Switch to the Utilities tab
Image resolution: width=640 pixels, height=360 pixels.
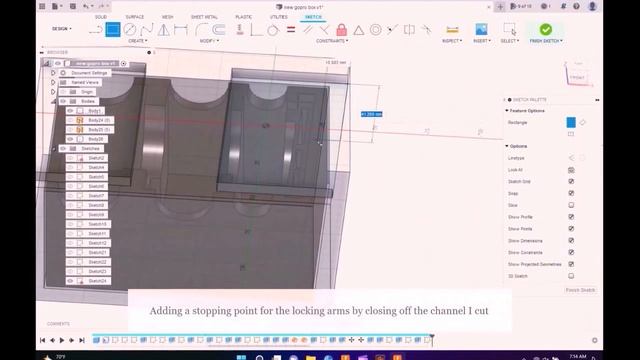278,17
